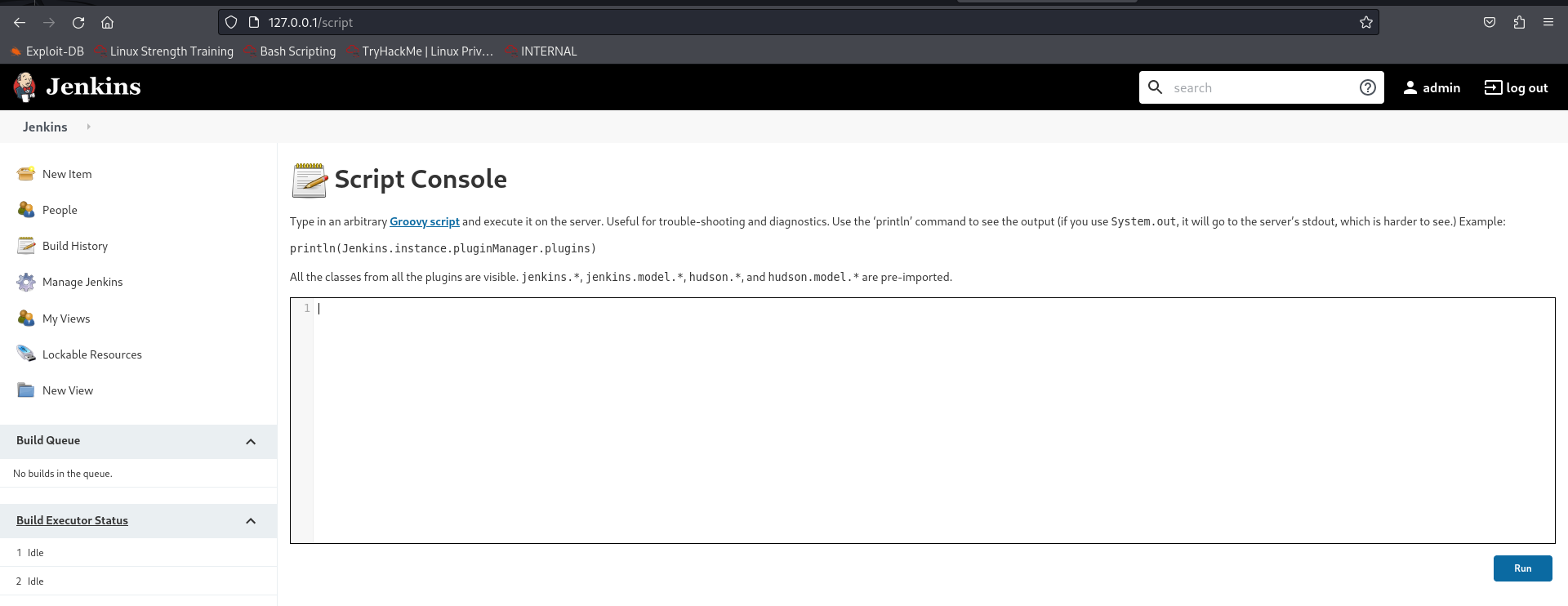Click the Build History notepad icon
The image size is (1568, 606).
26,246
